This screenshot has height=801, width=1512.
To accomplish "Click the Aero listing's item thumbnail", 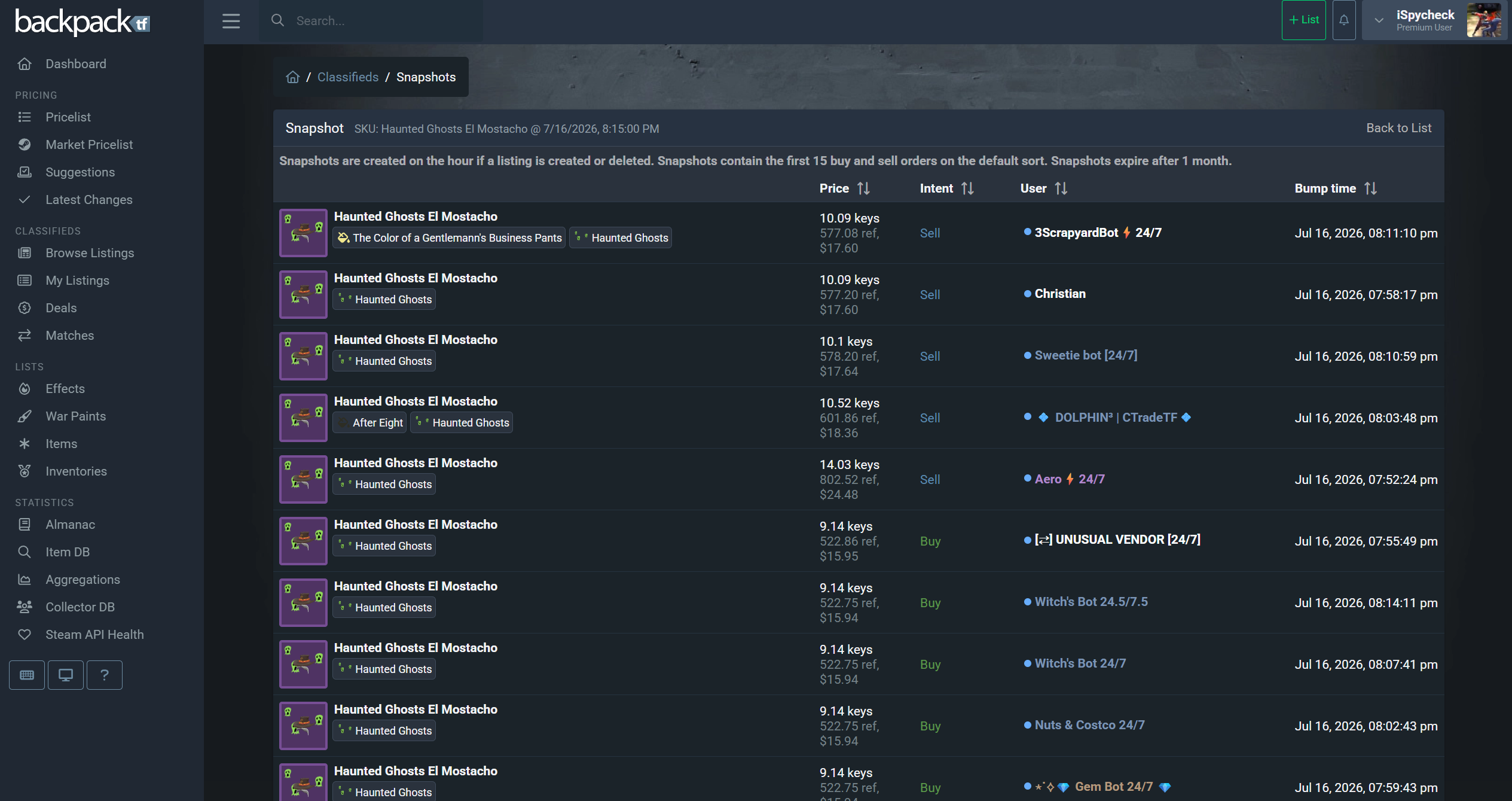I will [303, 479].
